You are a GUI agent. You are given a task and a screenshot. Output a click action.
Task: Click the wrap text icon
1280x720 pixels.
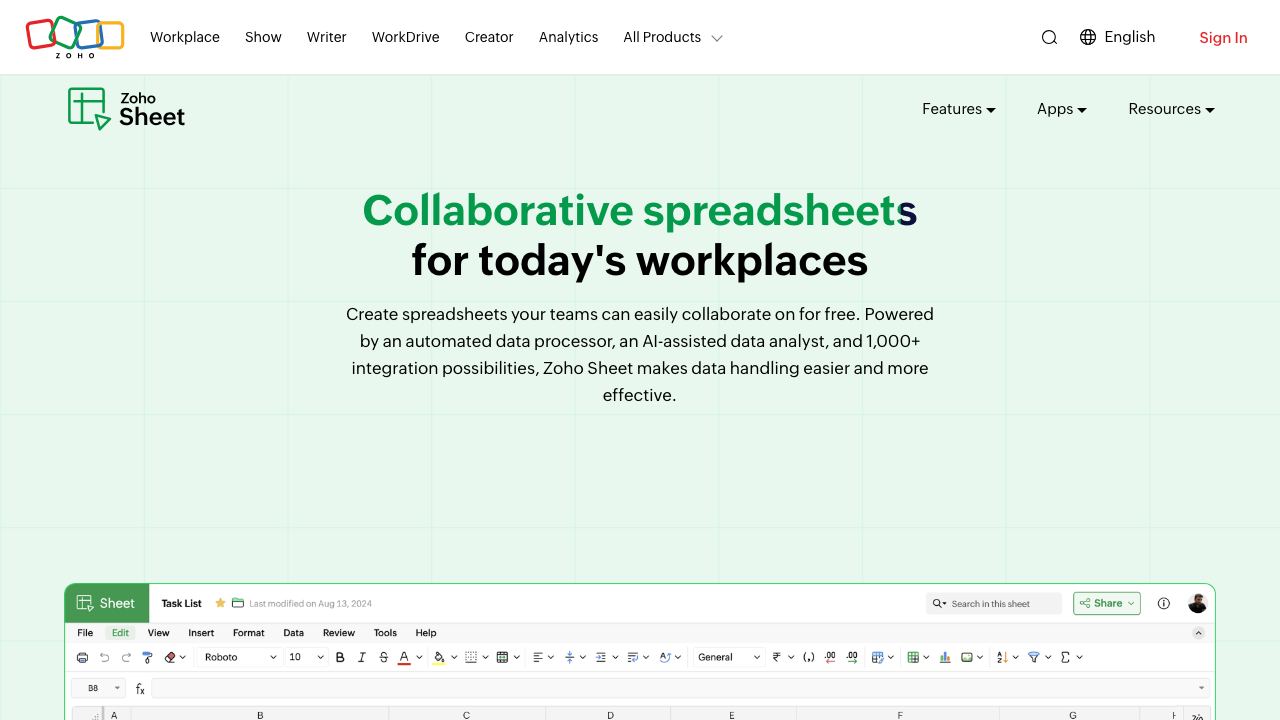point(632,657)
